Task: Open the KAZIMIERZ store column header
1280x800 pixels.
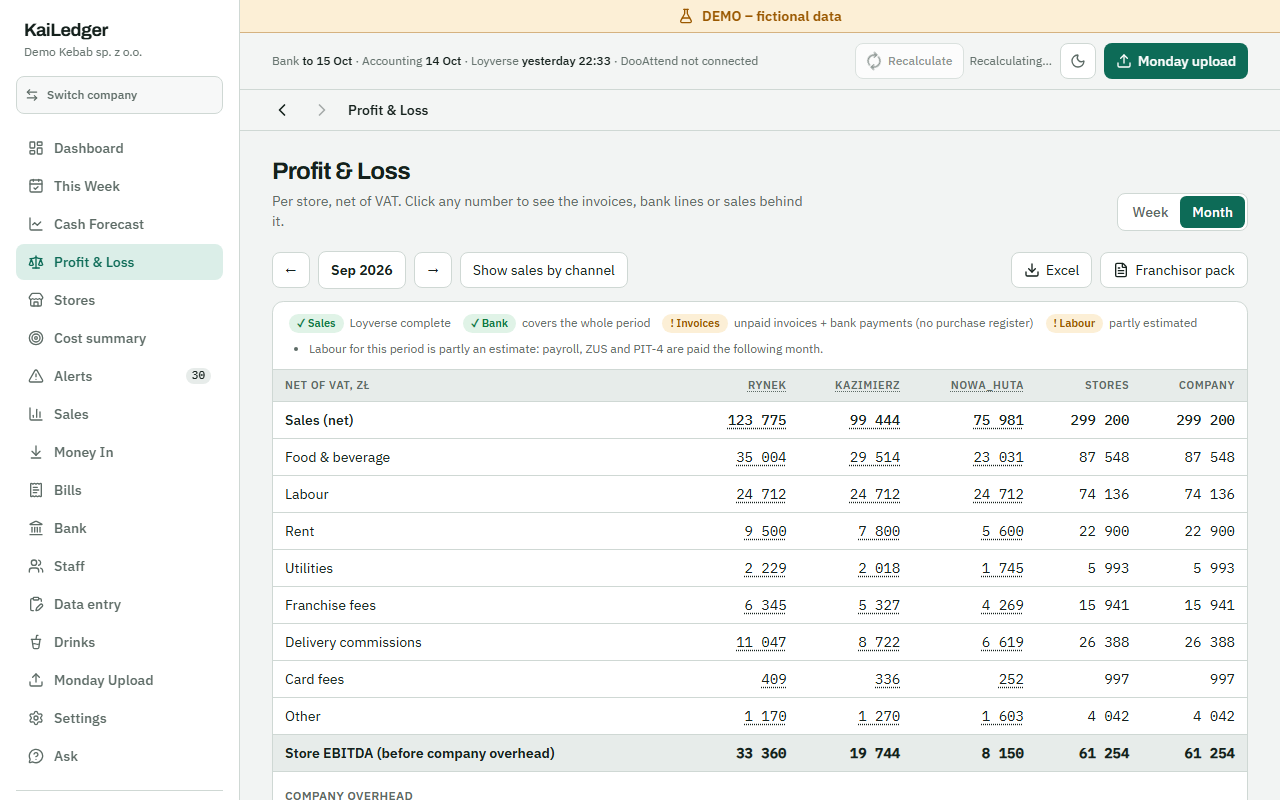Action: coord(867,385)
